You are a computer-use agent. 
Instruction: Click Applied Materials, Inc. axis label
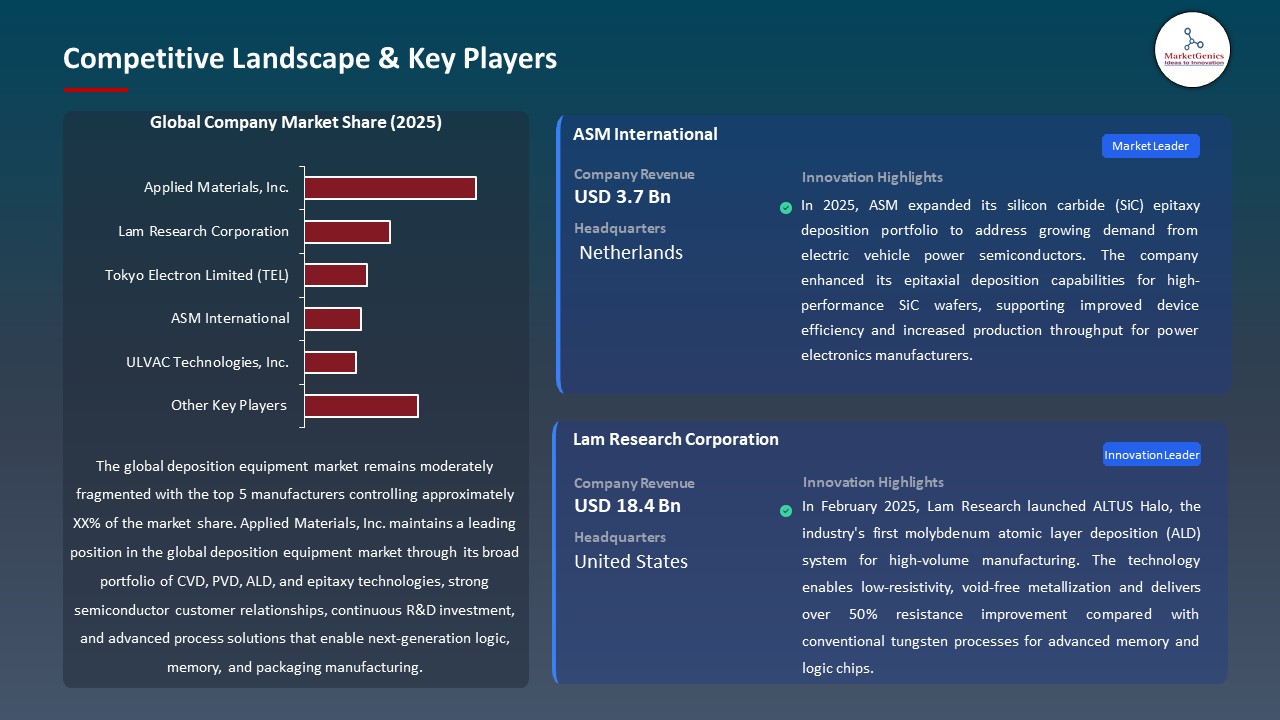pyautogui.click(x=216, y=188)
